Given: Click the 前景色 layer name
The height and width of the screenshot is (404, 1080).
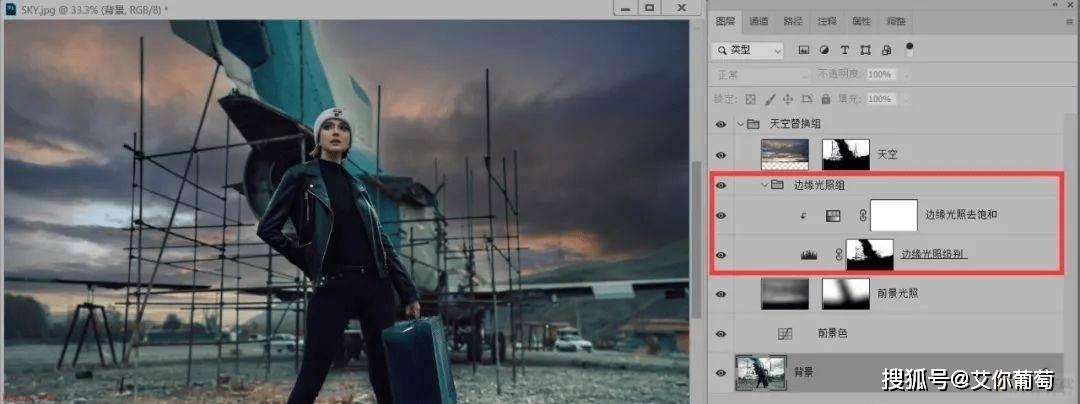Looking at the screenshot, I should point(832,334).
